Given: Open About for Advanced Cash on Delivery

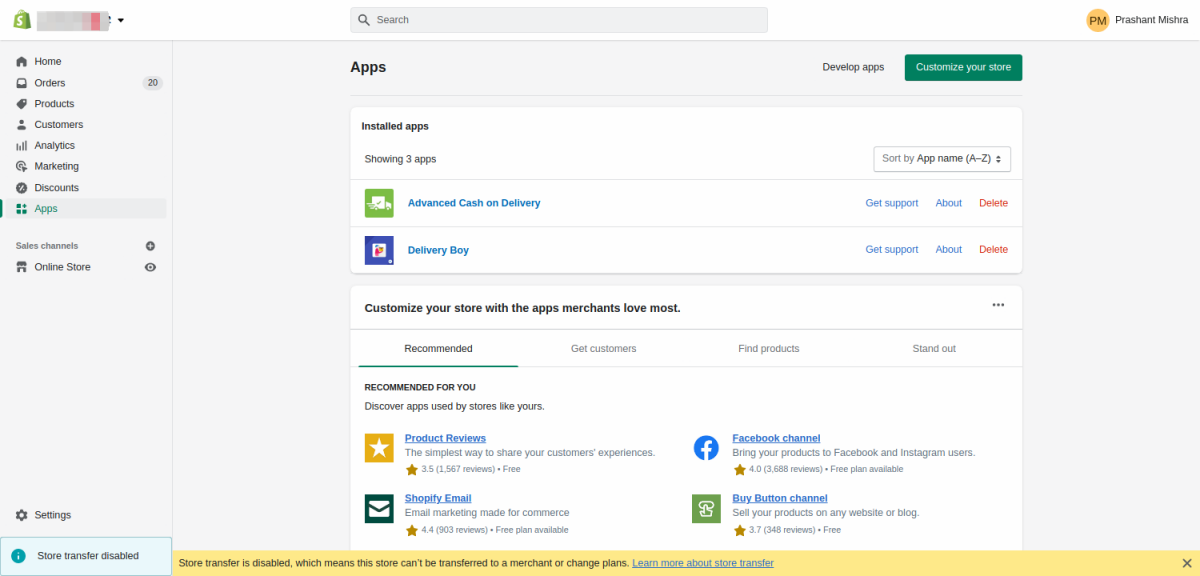Looking at the screenshot, I should click(x=948, y=203).
